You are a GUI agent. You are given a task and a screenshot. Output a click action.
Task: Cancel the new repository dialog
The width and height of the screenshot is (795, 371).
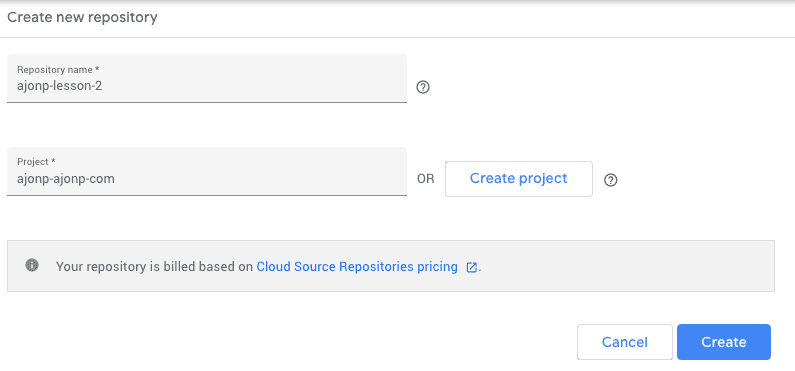625,342
